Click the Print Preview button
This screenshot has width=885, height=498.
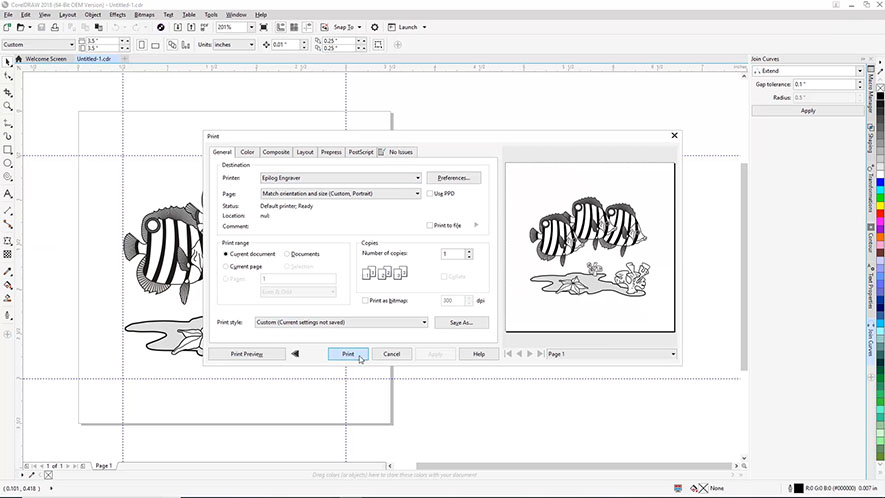246,354
